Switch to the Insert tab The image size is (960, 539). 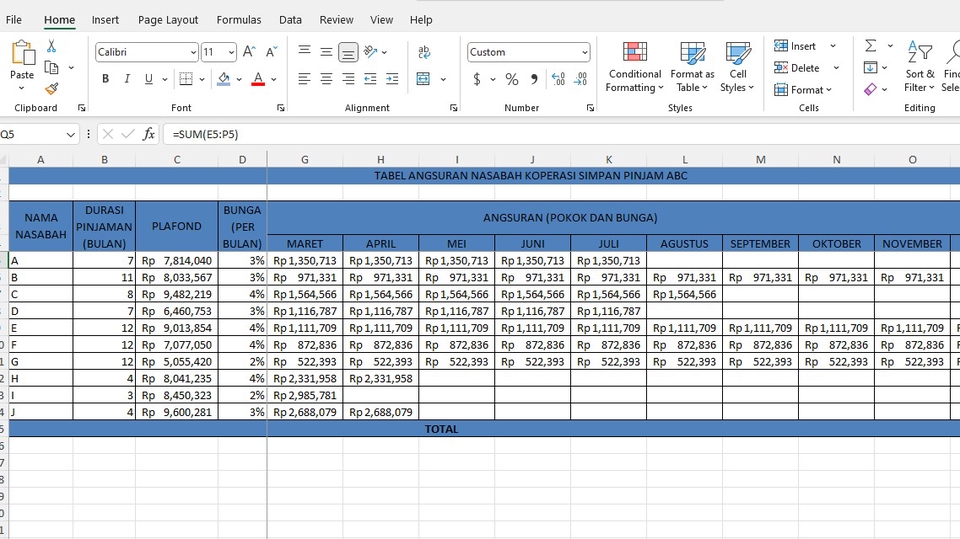click(x=105, y=20)
